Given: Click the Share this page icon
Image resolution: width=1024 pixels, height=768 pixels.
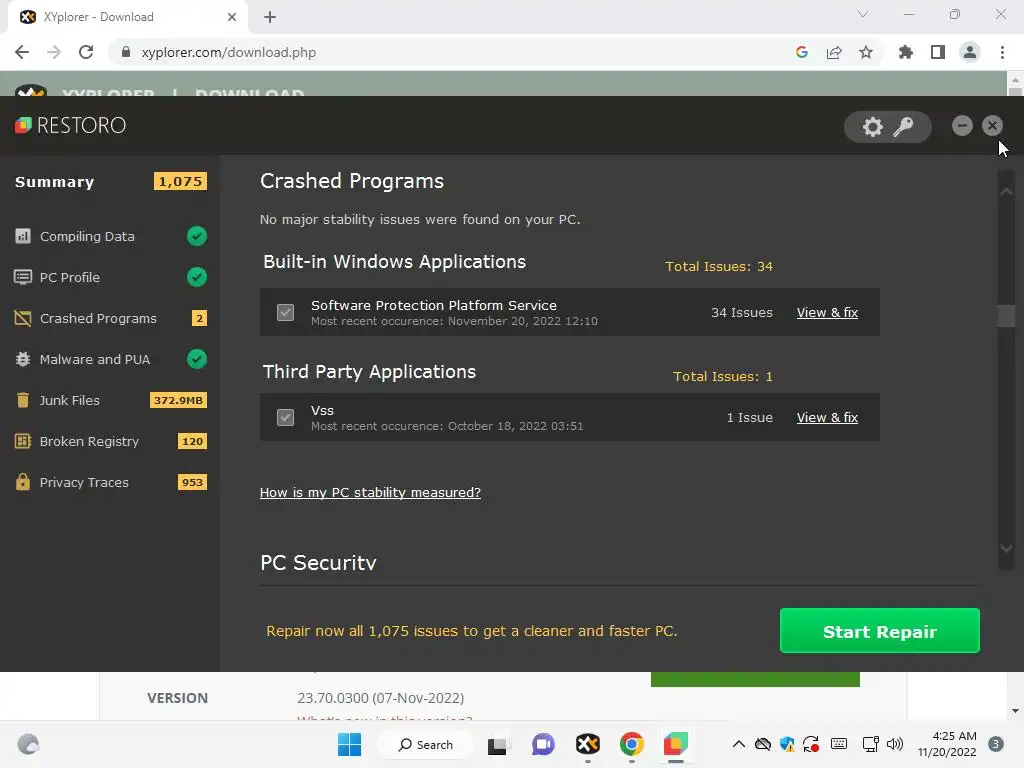Looking at the screenshot, I should 834,52.
